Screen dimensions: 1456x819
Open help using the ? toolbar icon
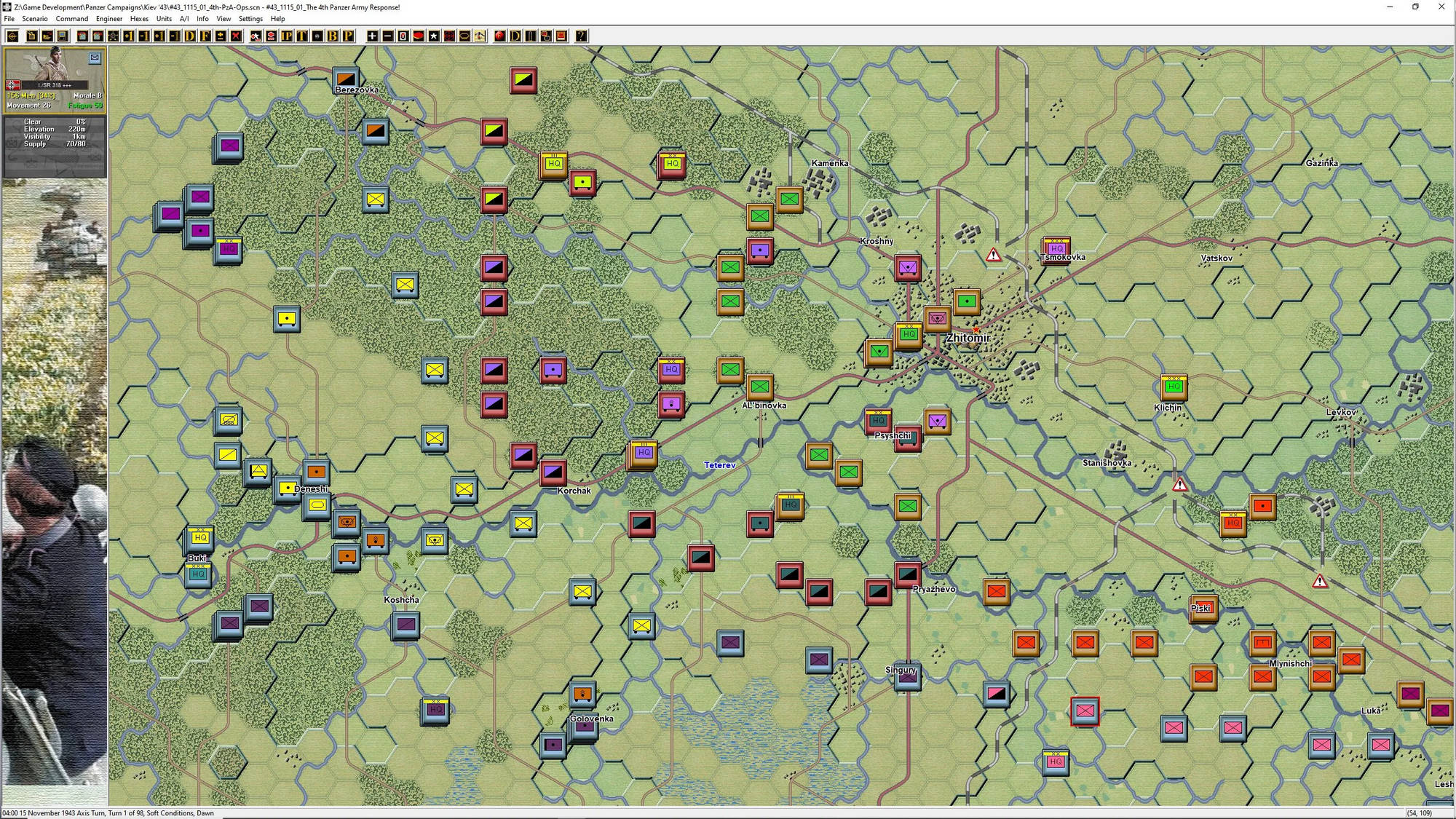[x=580, y=35]
